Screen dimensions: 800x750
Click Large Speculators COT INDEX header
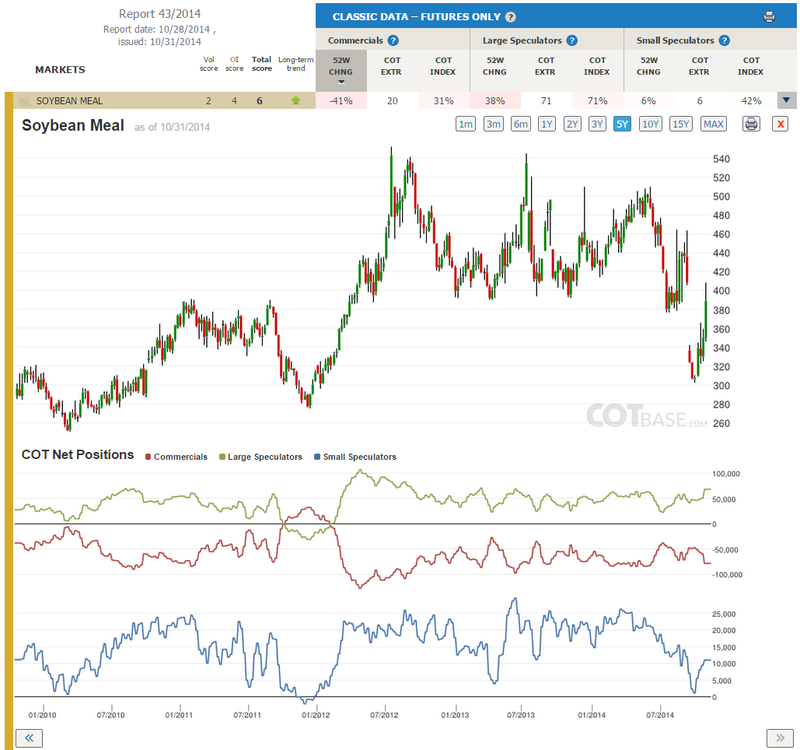(x=597, y=66)
